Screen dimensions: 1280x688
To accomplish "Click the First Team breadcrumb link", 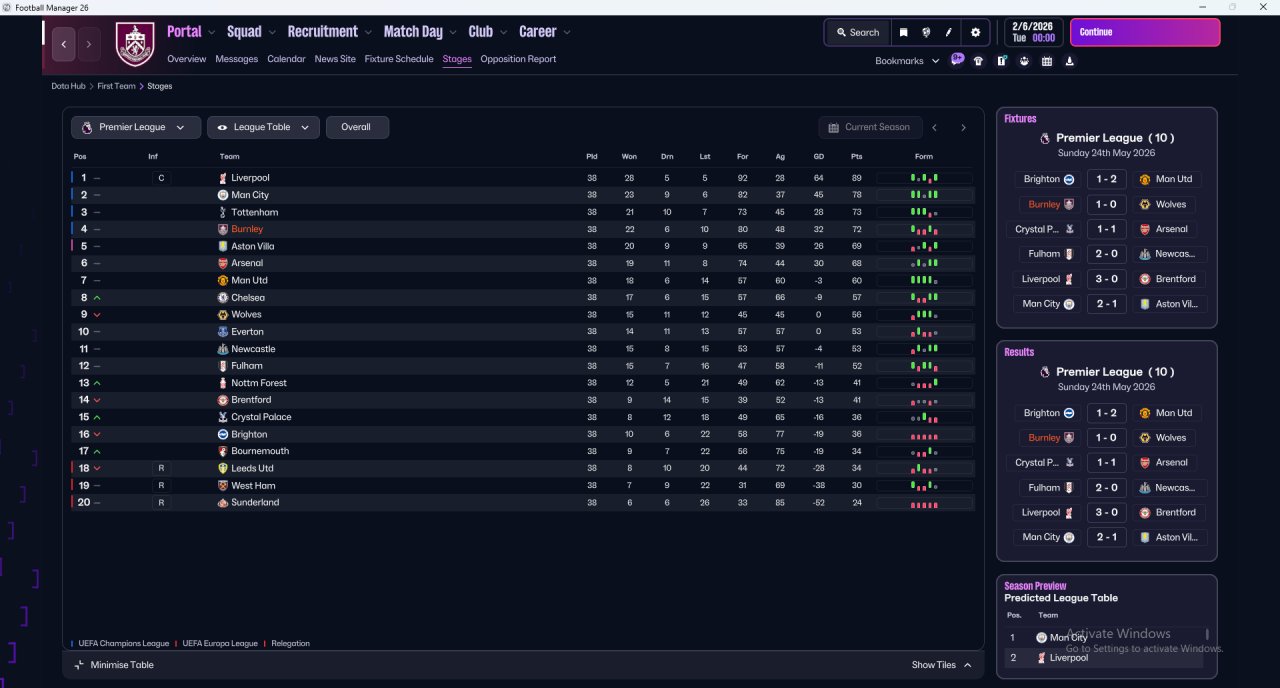I will 116,86.
